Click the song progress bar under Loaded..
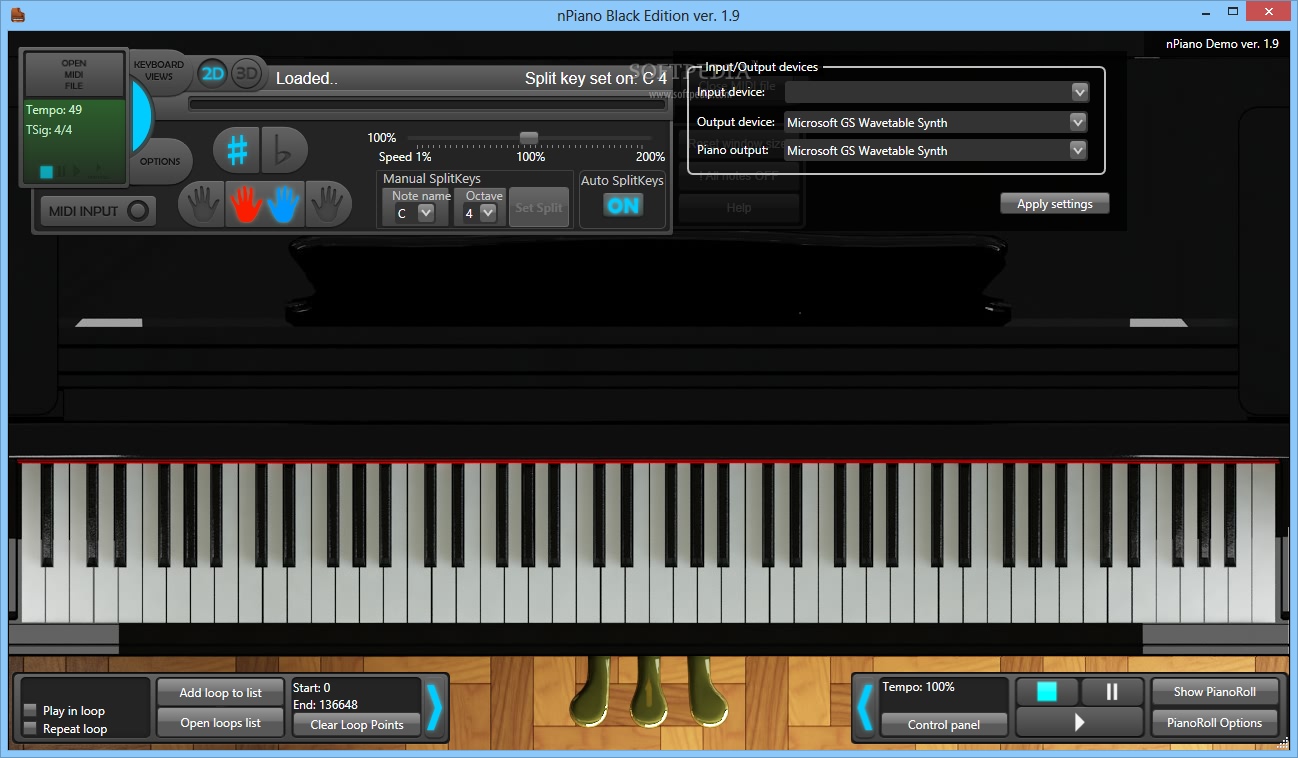 click(x=427, y=104)
